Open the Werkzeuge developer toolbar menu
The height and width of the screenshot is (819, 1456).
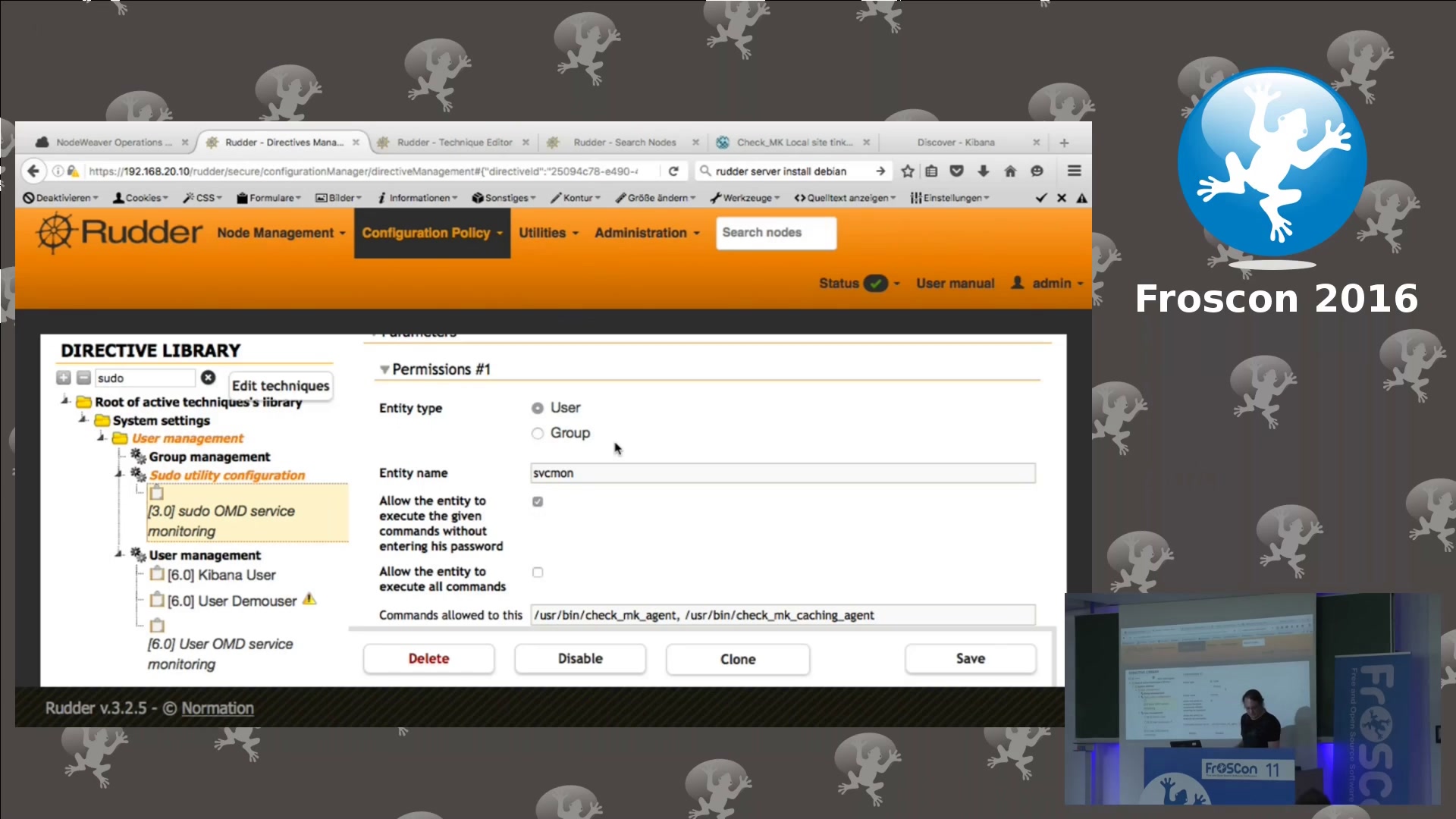click(x=745, y=198)
